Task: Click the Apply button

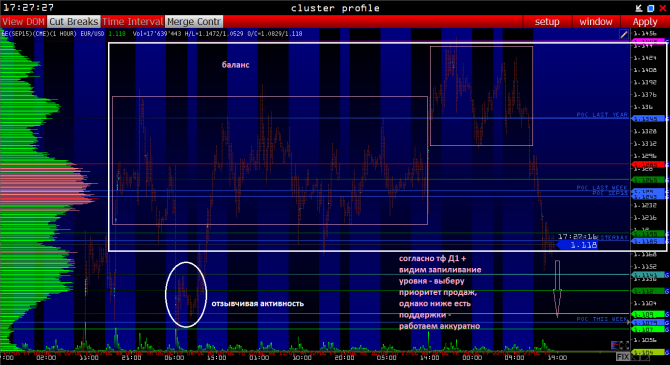Action: (x=645, y=22)
